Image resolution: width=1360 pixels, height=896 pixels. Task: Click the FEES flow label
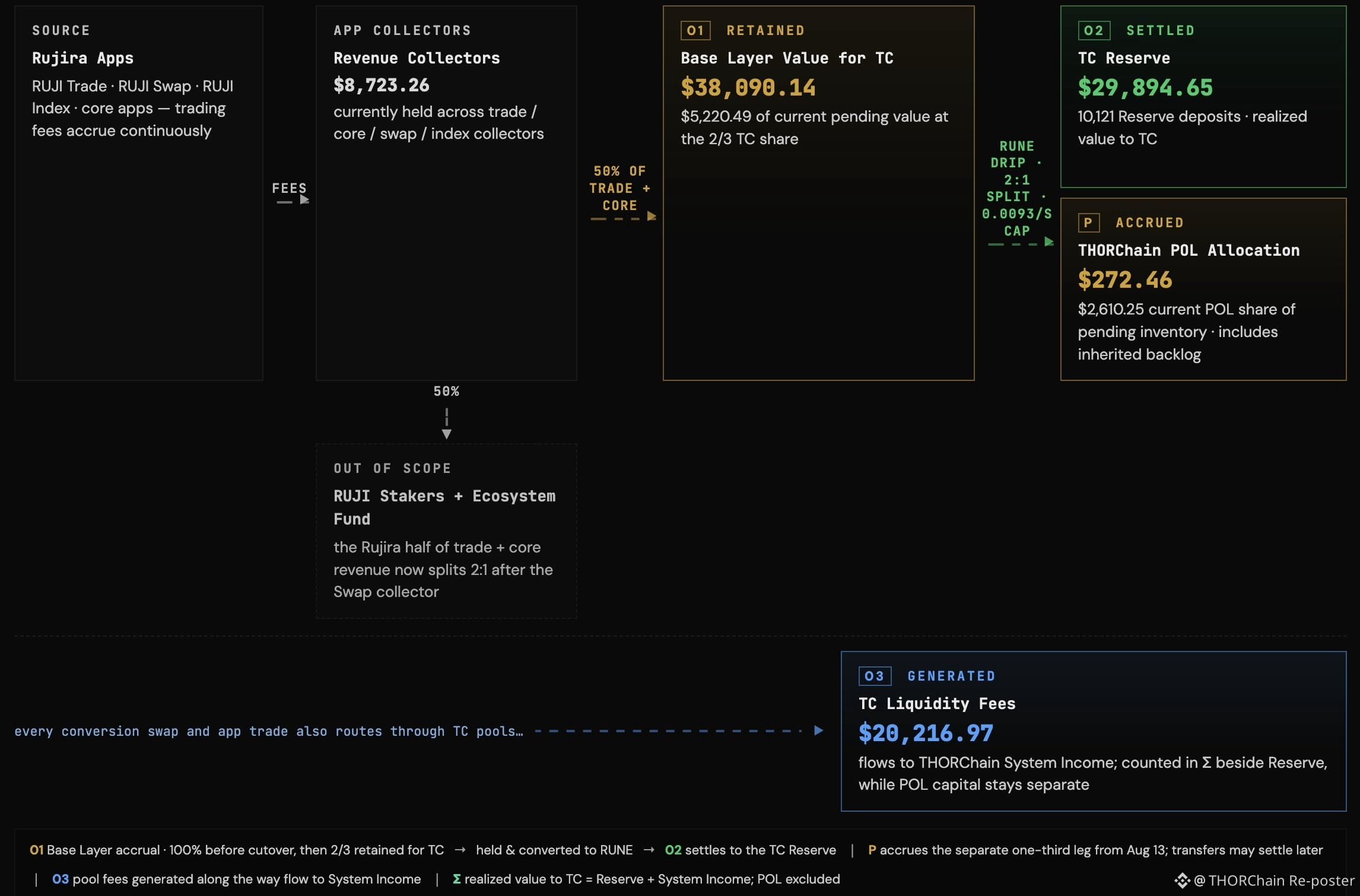pyautogui.click(x=289, y=188)
